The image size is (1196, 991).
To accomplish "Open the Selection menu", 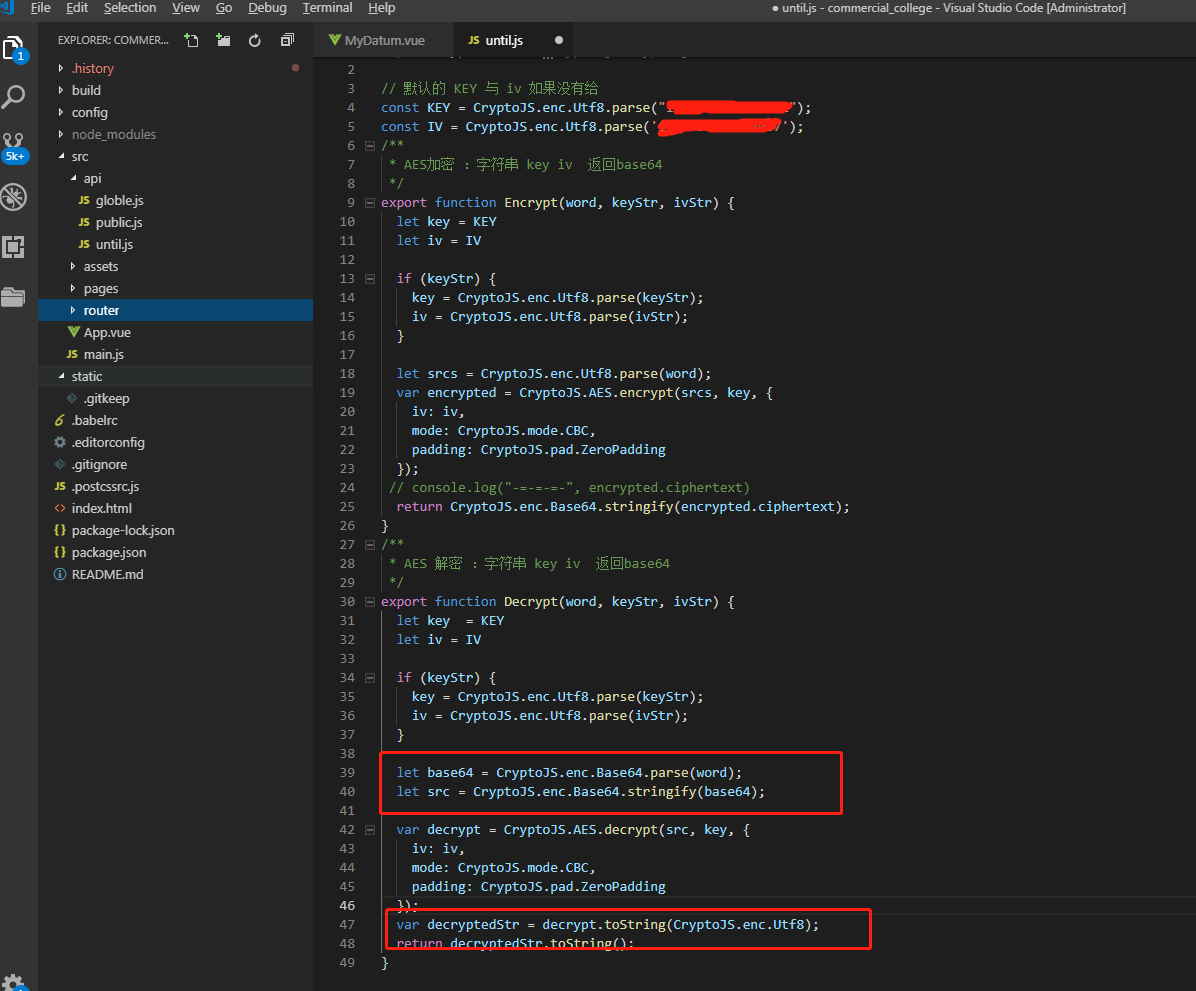I will 130,8.
